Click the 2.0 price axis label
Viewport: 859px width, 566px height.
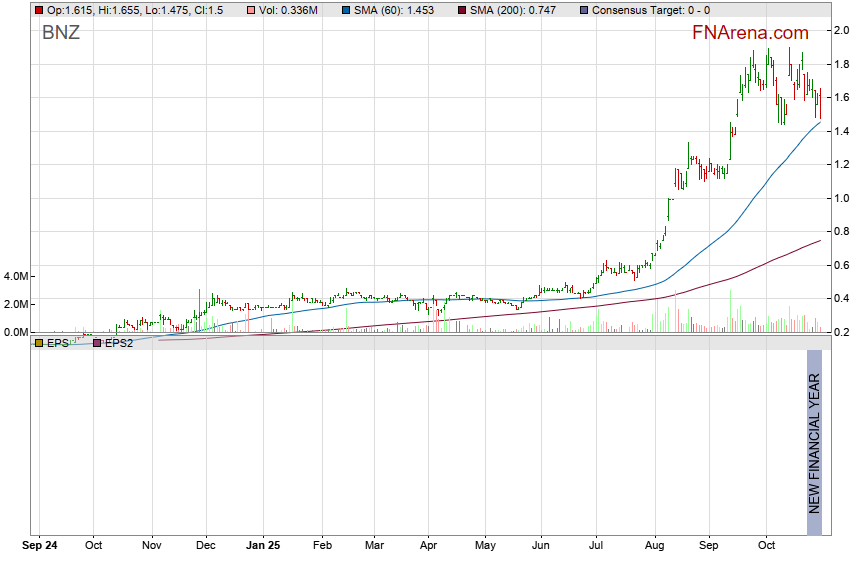click(x=842, y=30)
